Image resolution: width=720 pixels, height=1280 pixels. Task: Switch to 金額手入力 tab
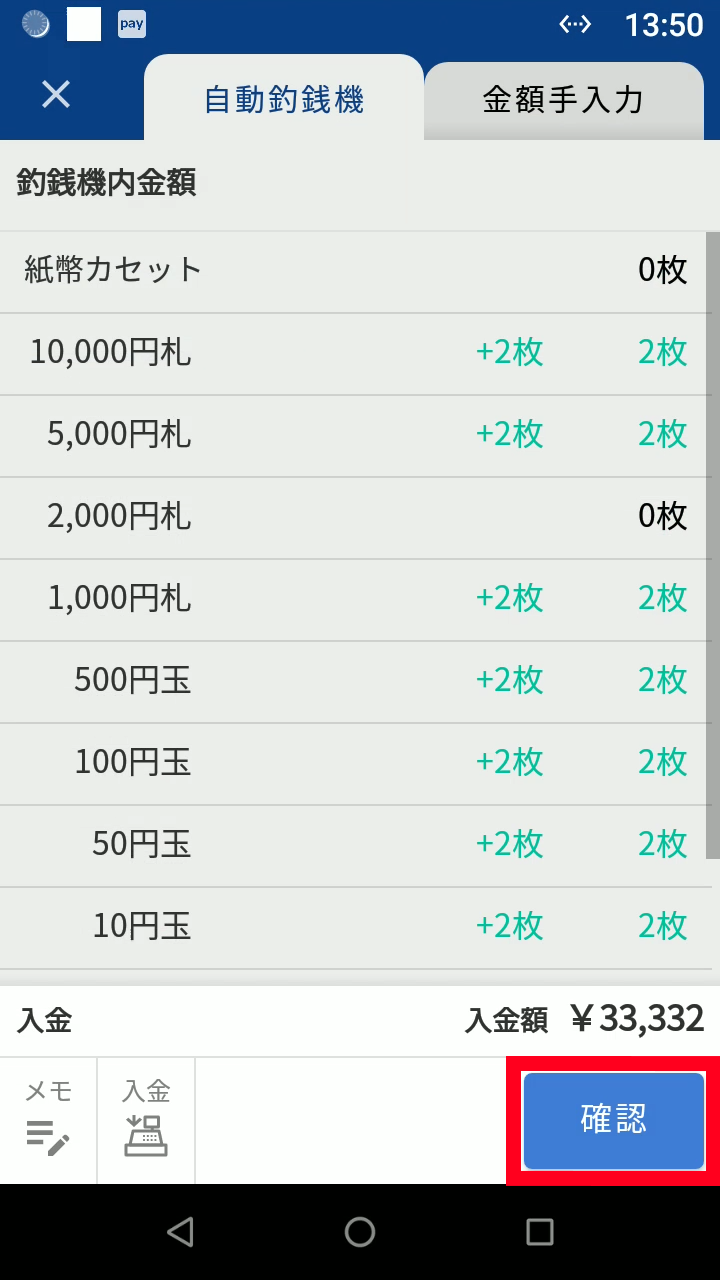click(x=563, y=100)
